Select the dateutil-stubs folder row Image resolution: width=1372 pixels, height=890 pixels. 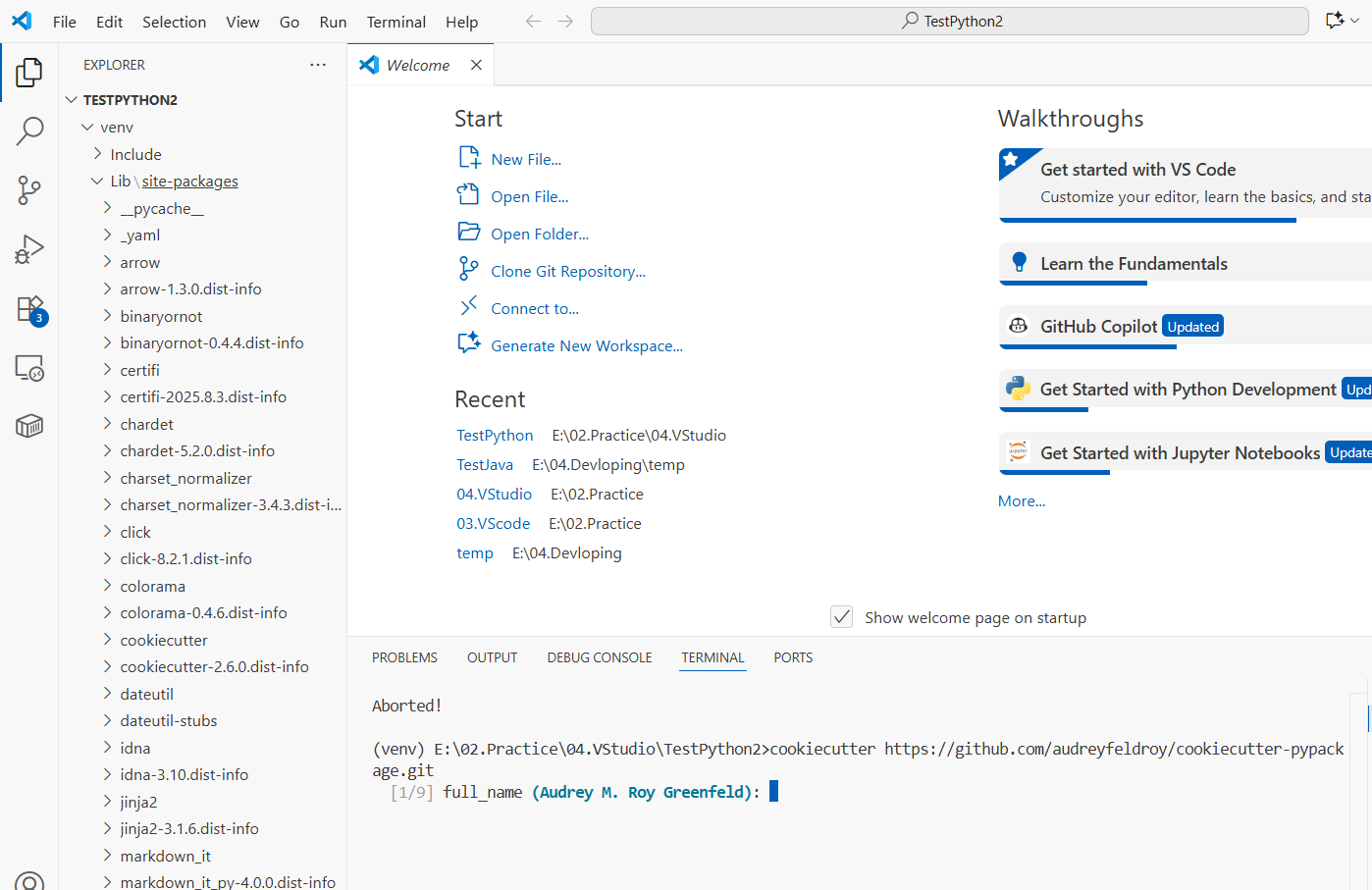(x=202, y=720)
